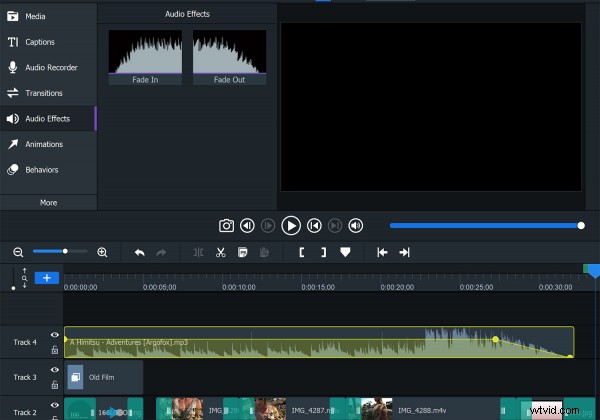The width and height of the screenshot is (600, 420).
Task: Click the split clip icon
Action: click(x=198, y=252)
